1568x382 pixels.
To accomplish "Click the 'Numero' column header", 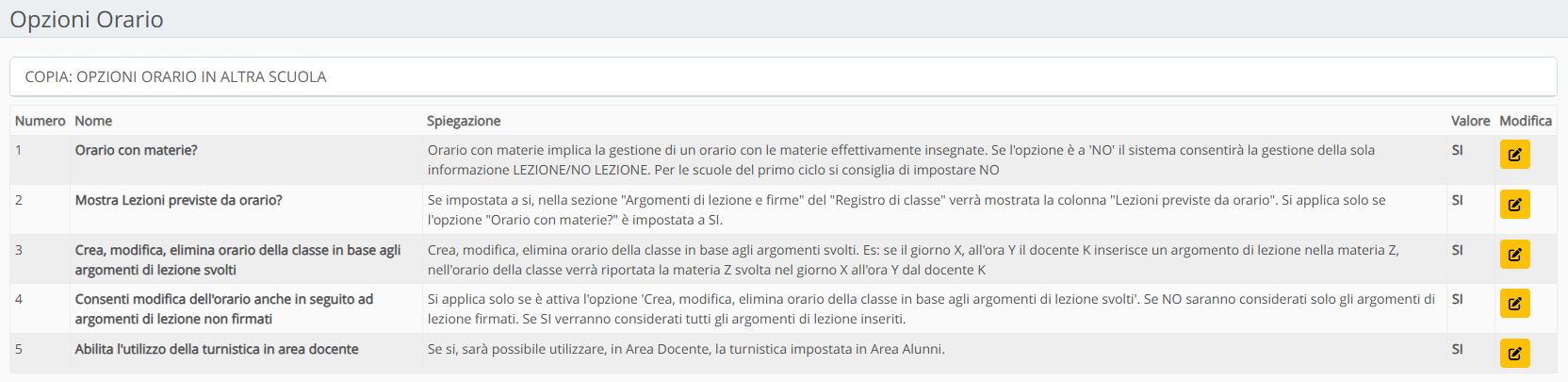I will tap(40, 121).
